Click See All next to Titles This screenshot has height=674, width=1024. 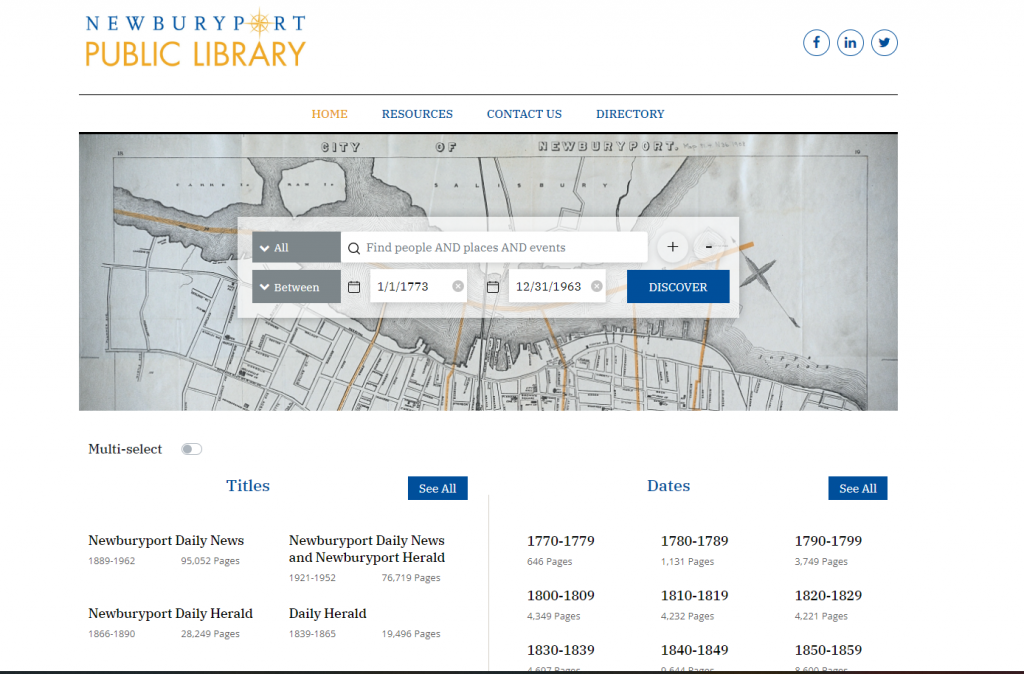point(437,488)
